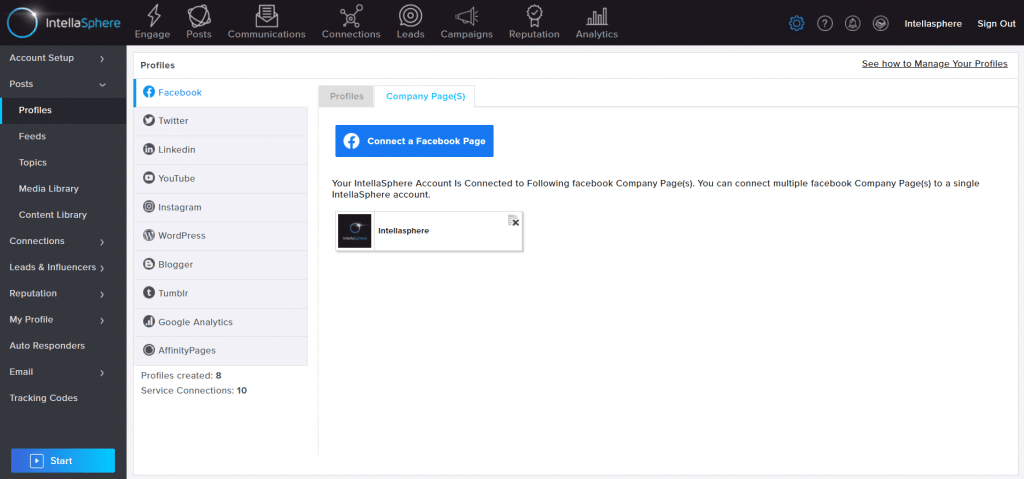Expand Email in the sidebar
This screenshot has width=1024, height=479.
(x=63, y=372)
